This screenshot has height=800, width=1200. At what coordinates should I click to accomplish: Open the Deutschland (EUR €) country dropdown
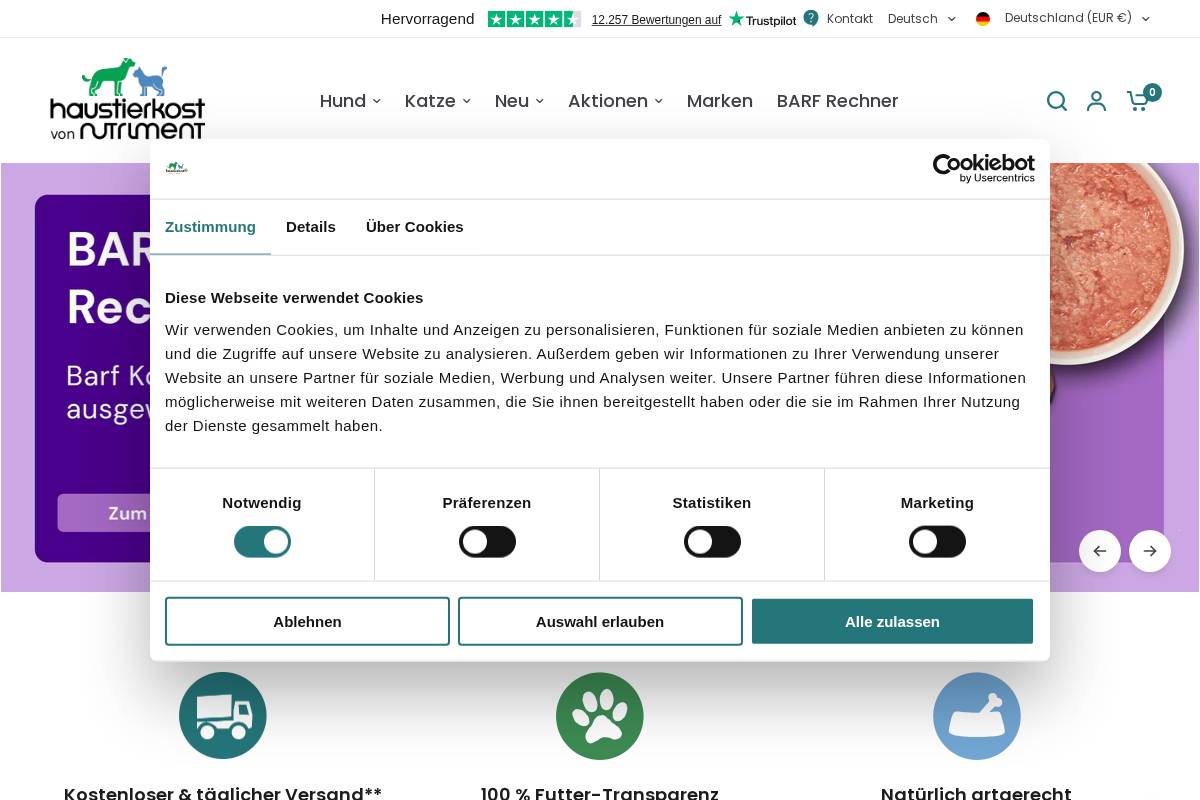[x=1077, y=18]
